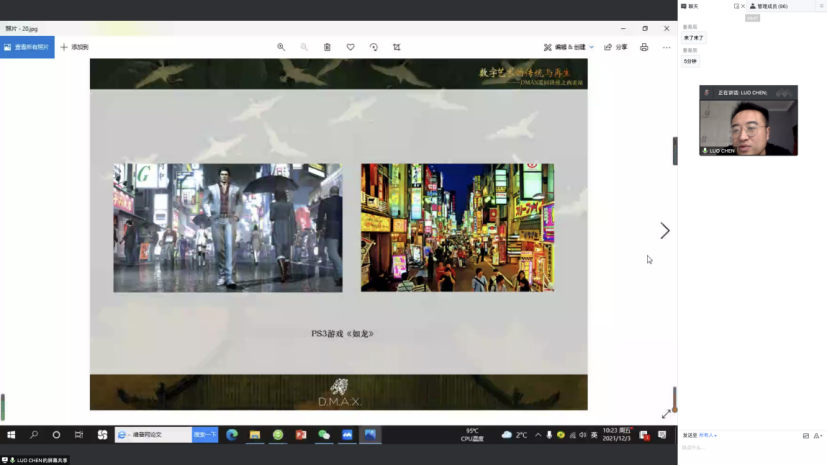Open the three-dot more options menu
Screen dimensions: 828x466
(667, 47)
